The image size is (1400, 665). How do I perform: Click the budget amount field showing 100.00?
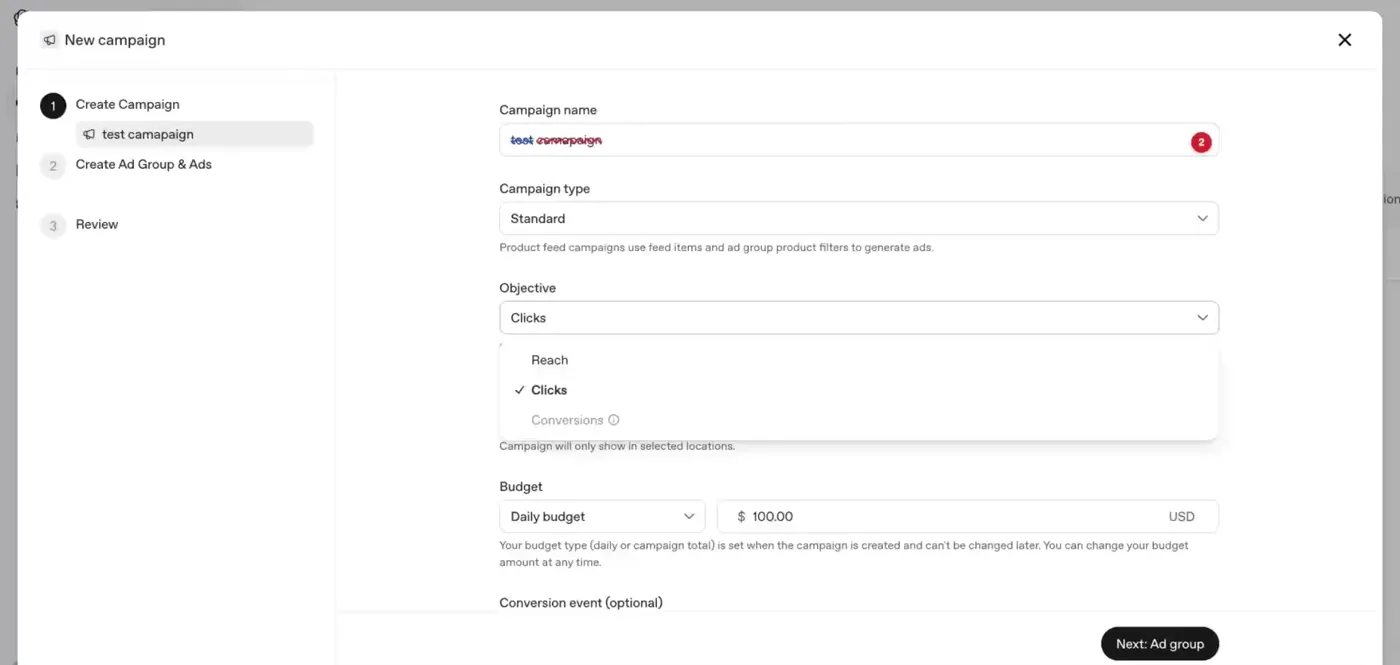(x=968, y=516)
